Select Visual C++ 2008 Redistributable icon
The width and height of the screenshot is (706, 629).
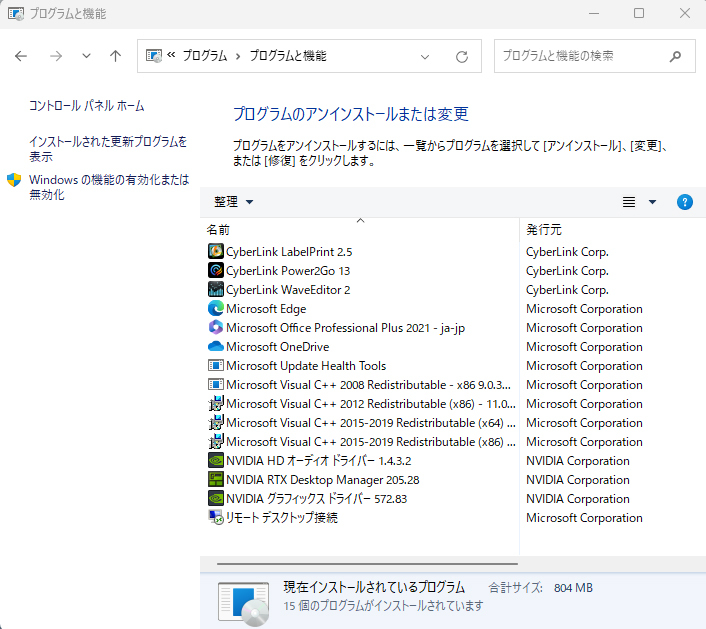coord(216,384)
